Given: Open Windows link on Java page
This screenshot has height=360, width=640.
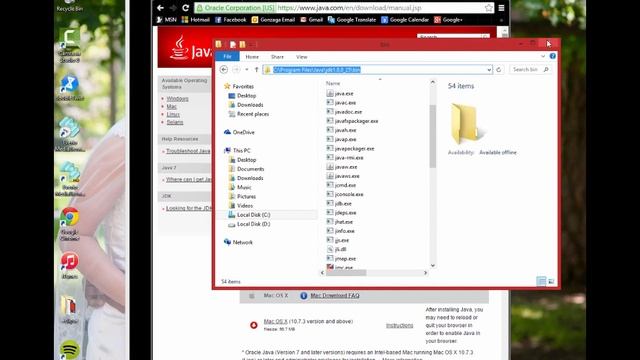Looking at the screenshot, I should point(177,99).
